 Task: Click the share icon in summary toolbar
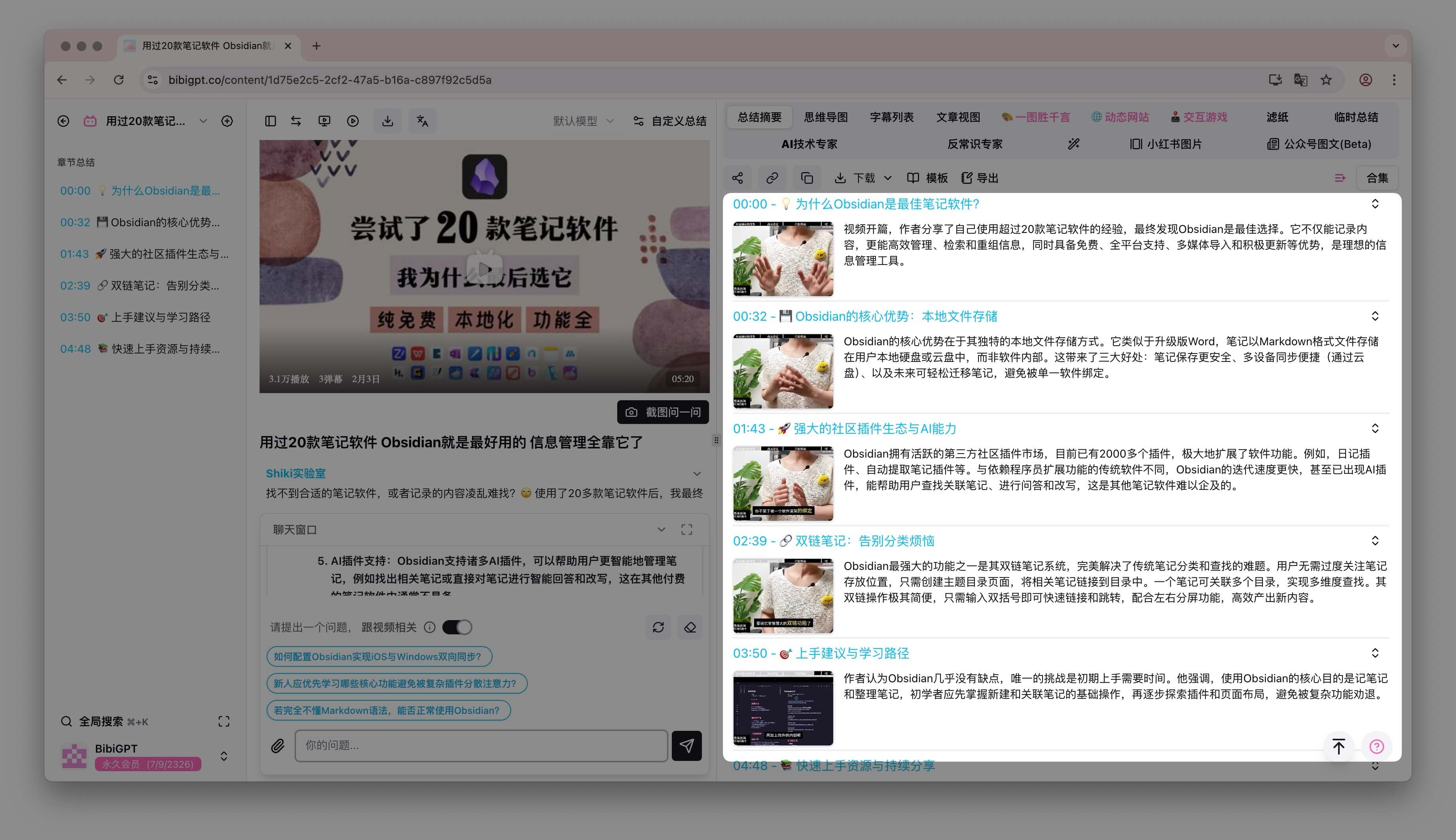click(x=737, y=178)
